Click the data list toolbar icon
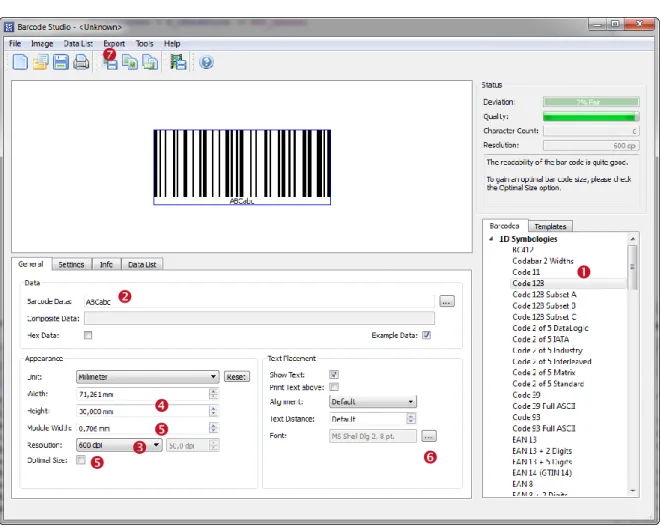Image resolution: width=662 pixels, height=528 pixels. pos(178,62)
